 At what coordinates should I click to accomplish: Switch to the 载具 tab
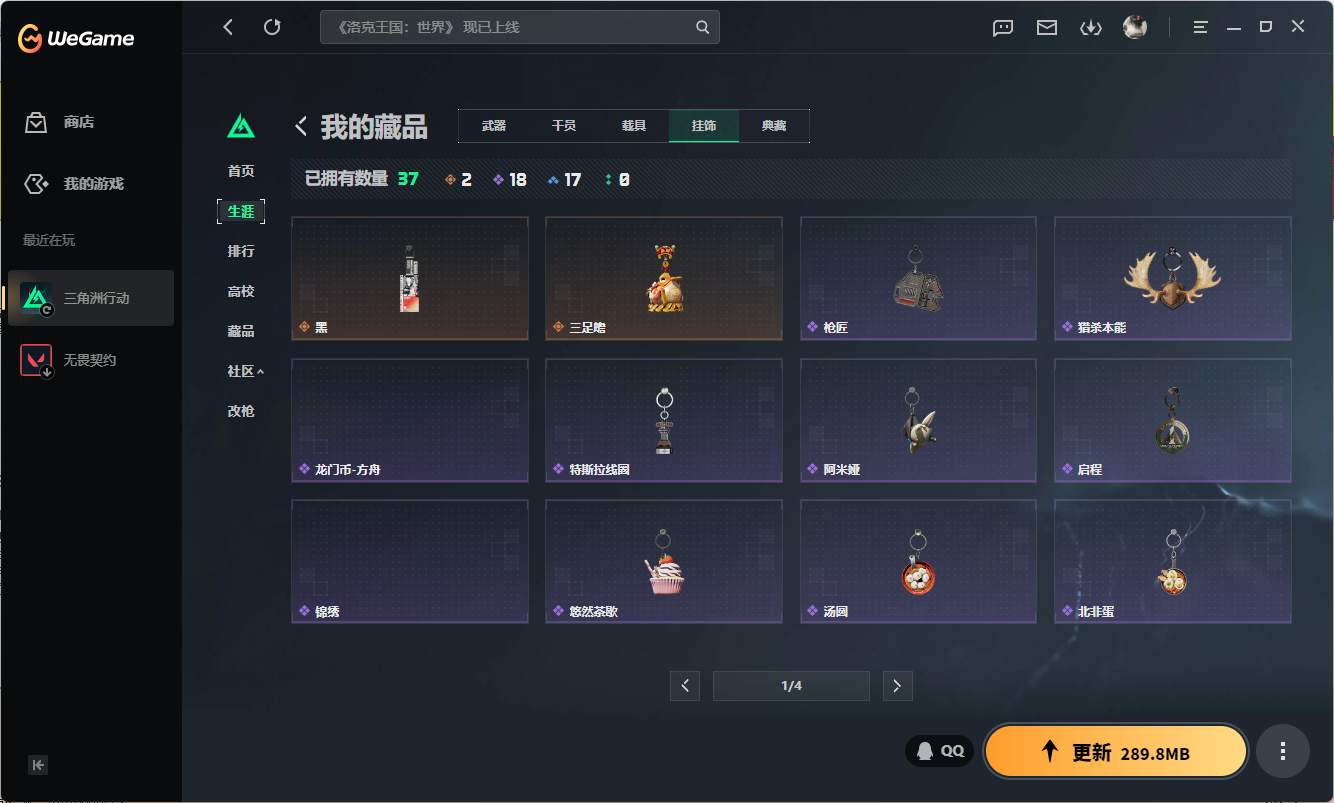[x=634, y=126]
